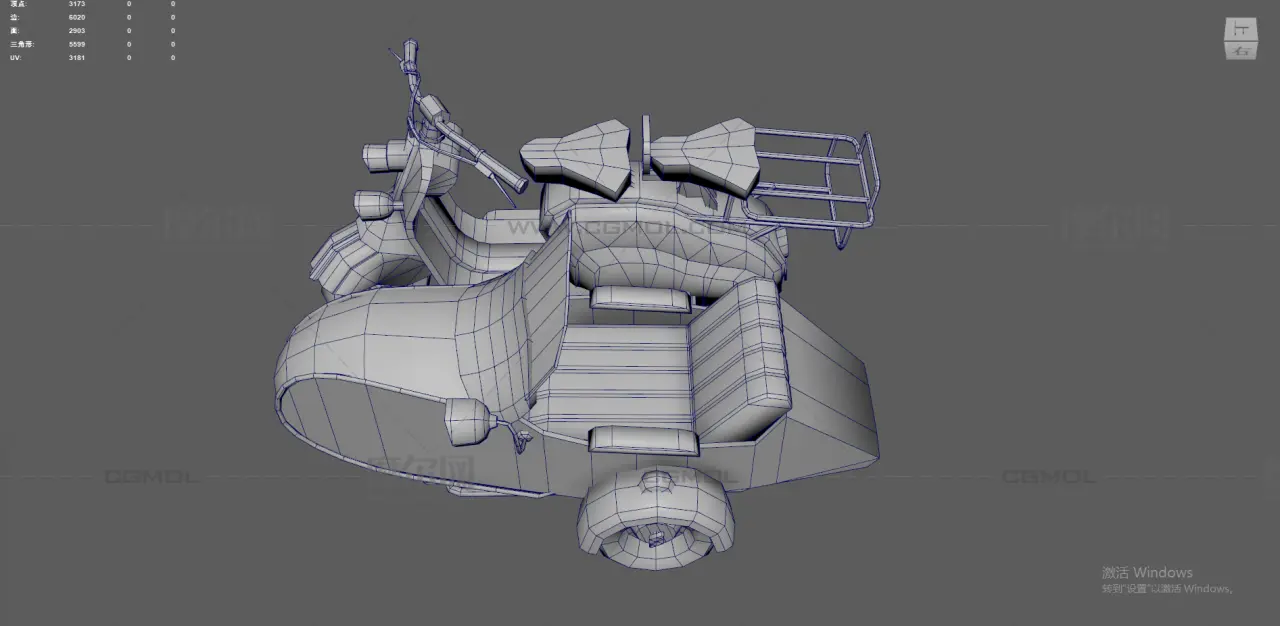Select the driver seat on the motorcycle
The image size is (1280, 626).
(x=577, y=155)
